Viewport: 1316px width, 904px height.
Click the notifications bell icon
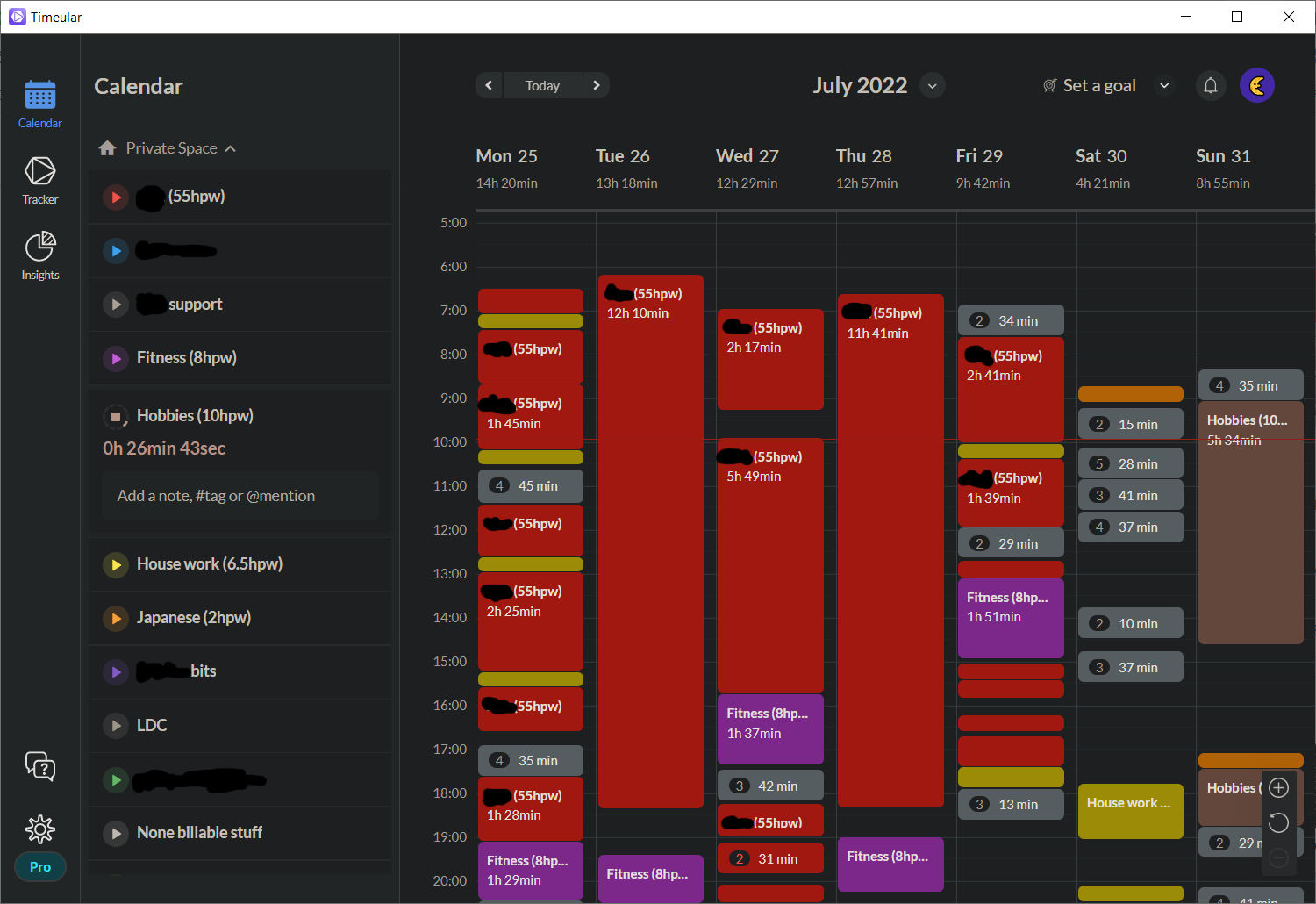coord(1211,85)
